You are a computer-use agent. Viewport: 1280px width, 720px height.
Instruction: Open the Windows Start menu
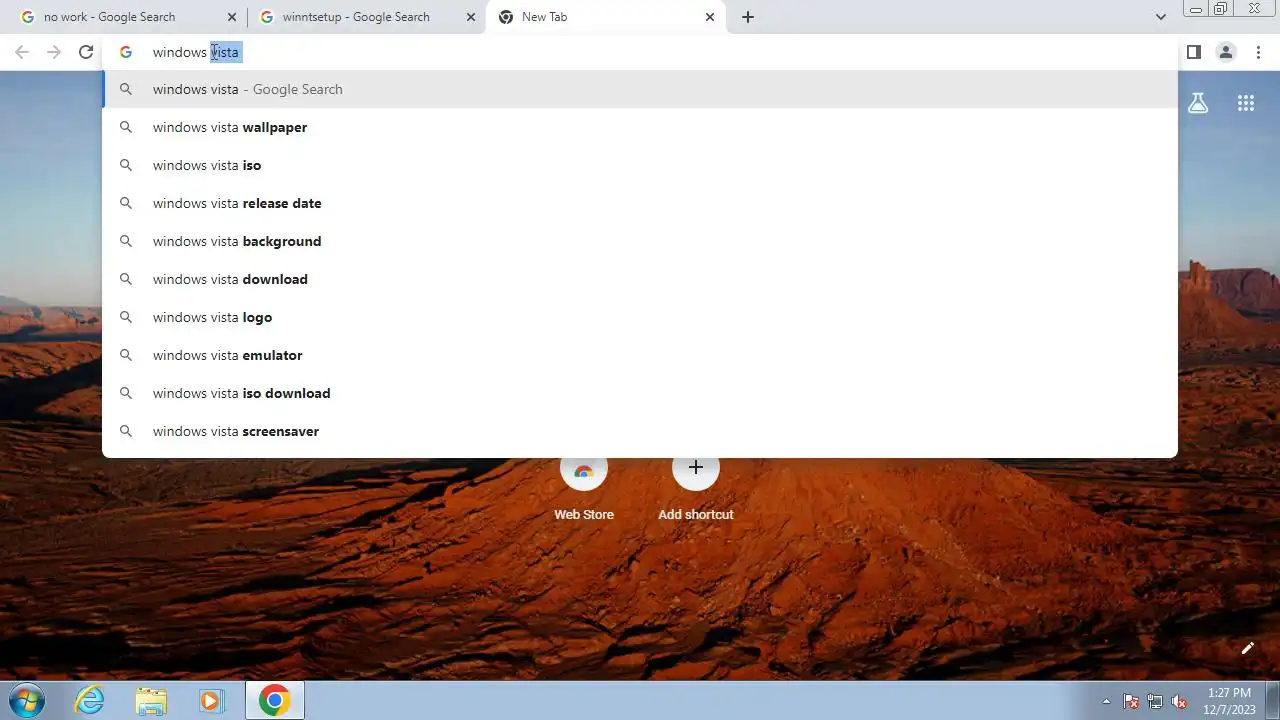[25, 700]
